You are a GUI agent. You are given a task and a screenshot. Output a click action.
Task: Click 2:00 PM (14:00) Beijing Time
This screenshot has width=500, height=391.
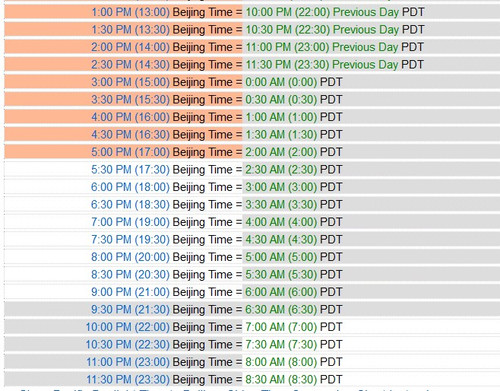(162, 47)
